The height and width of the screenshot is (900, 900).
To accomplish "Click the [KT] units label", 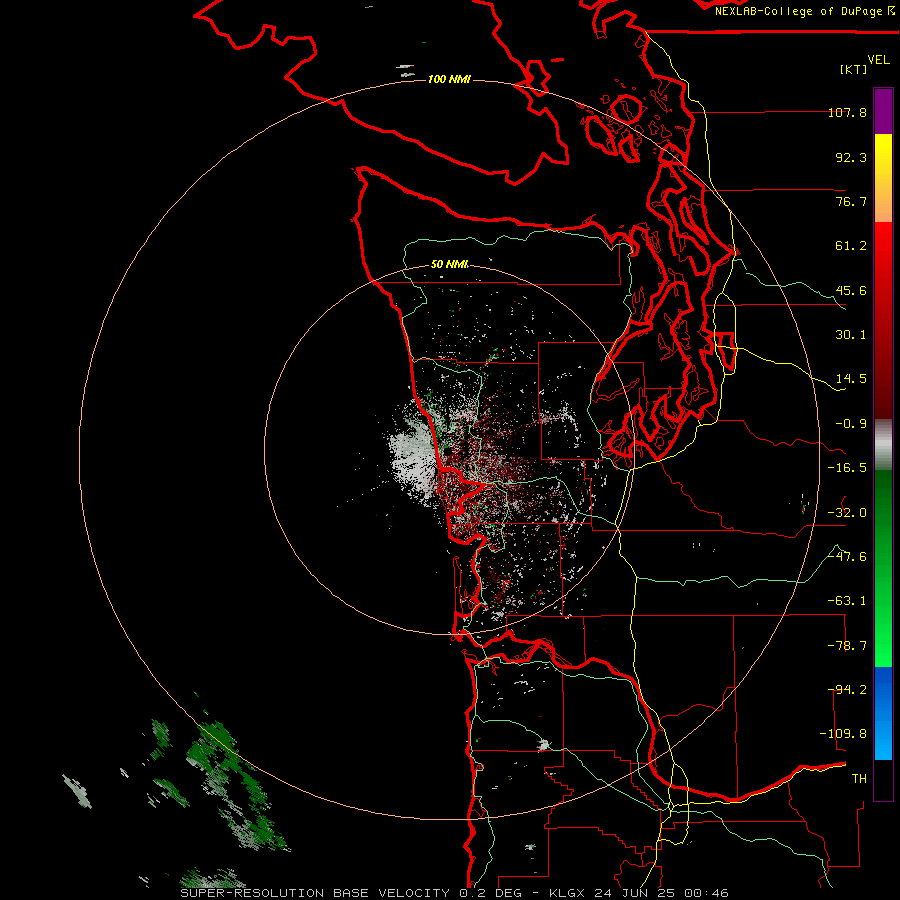I will click(854, 69).
